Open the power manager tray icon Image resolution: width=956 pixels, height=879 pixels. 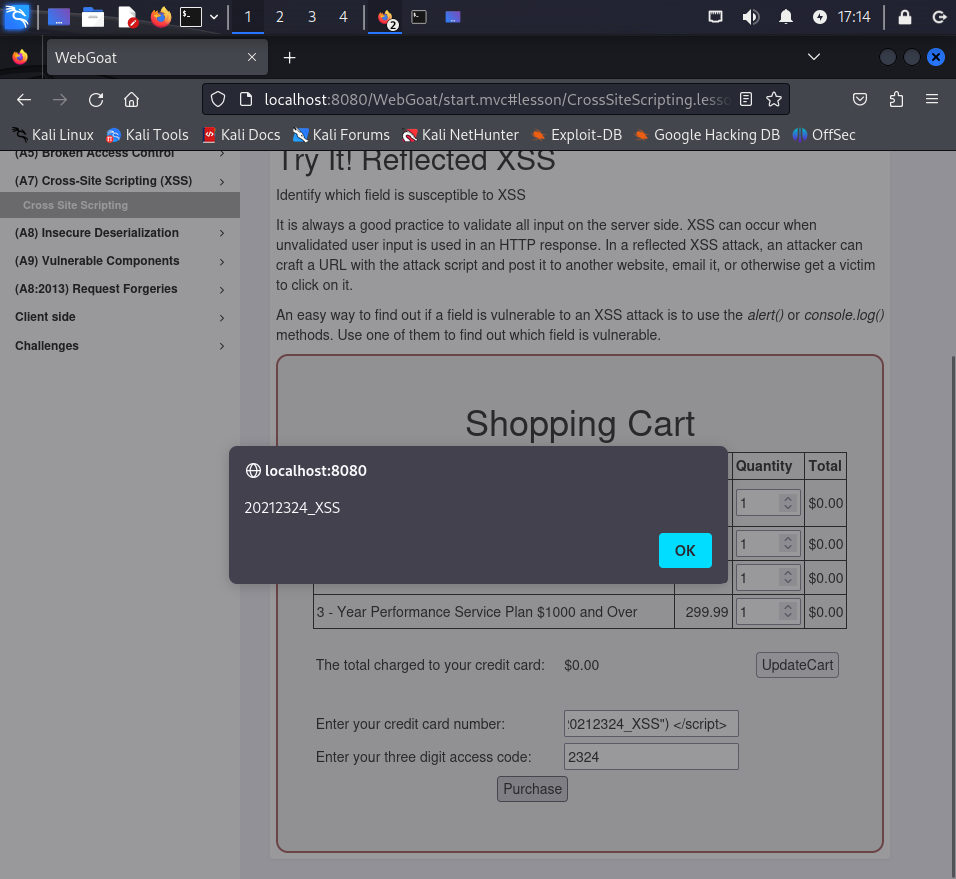point(819,17)
